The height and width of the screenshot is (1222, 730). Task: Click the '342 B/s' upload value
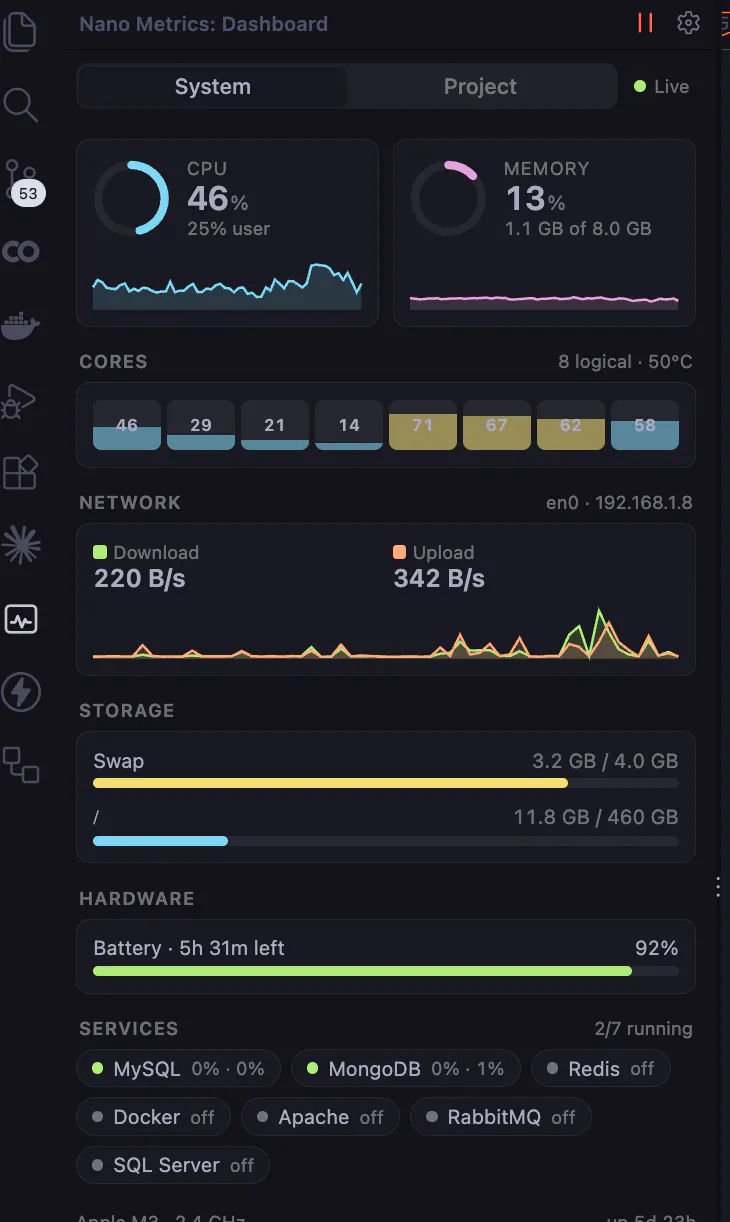click(x=439, y=578)
